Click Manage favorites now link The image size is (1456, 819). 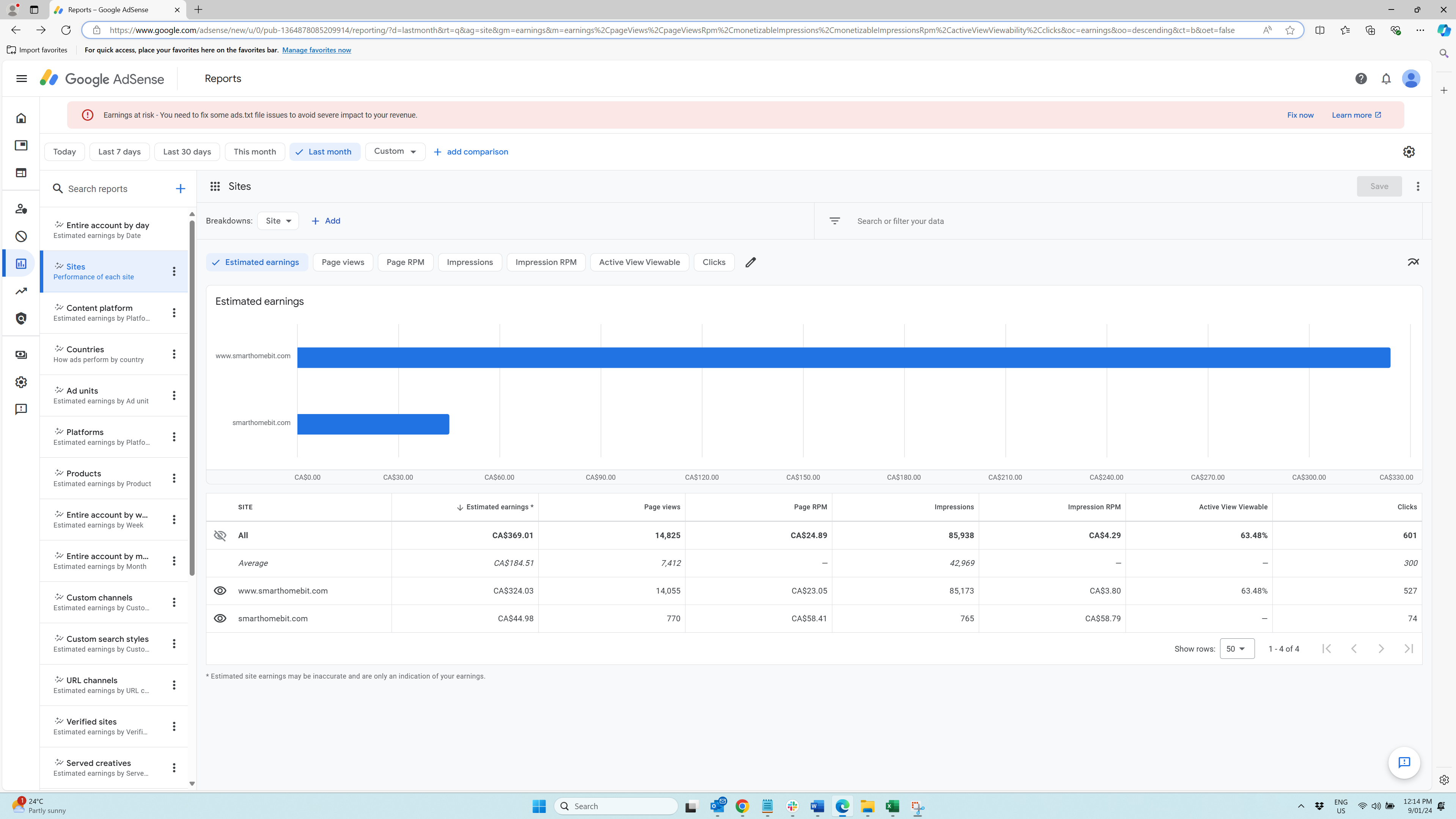[x=316, y=50]
